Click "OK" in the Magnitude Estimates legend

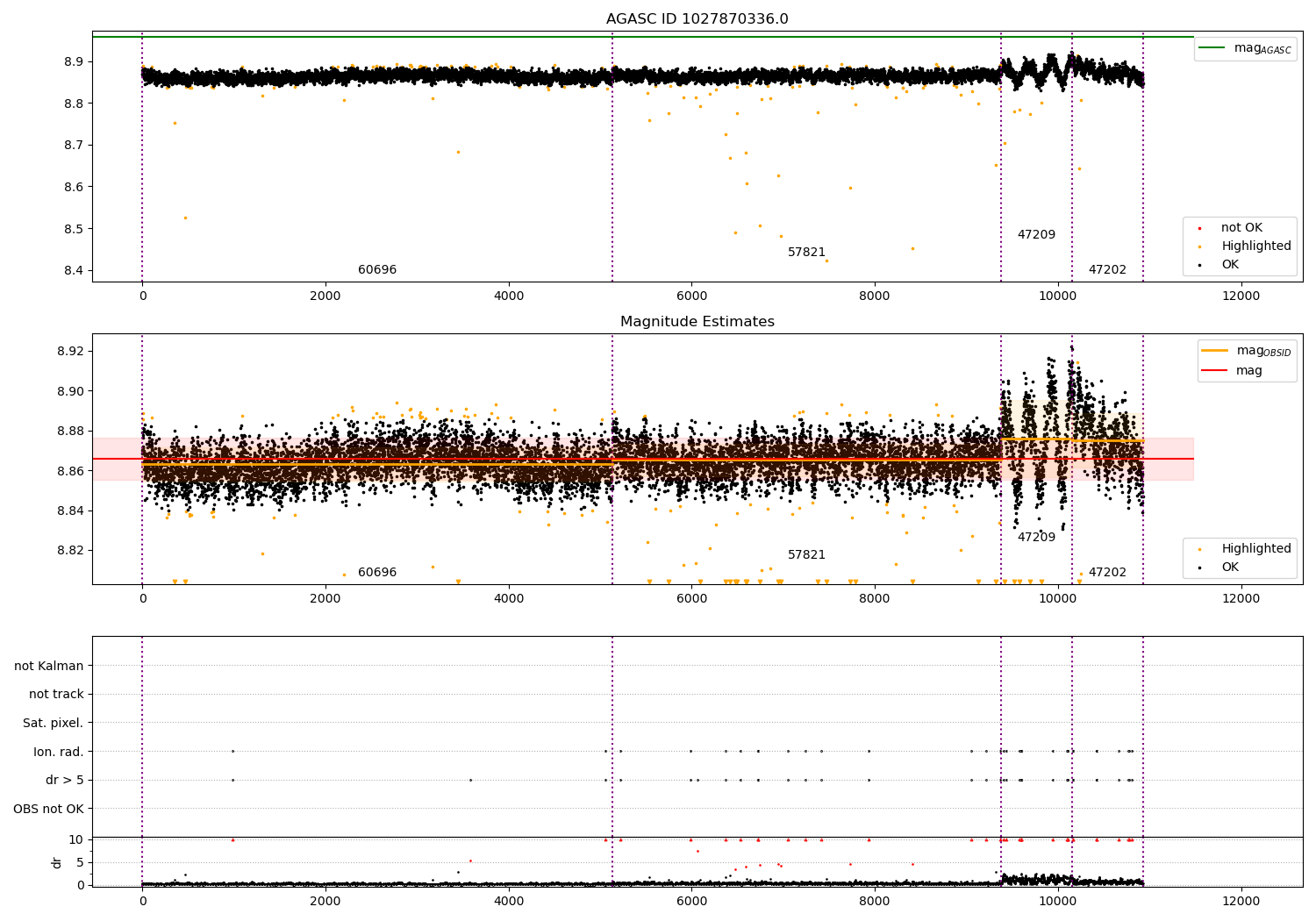click(1230, 568)
